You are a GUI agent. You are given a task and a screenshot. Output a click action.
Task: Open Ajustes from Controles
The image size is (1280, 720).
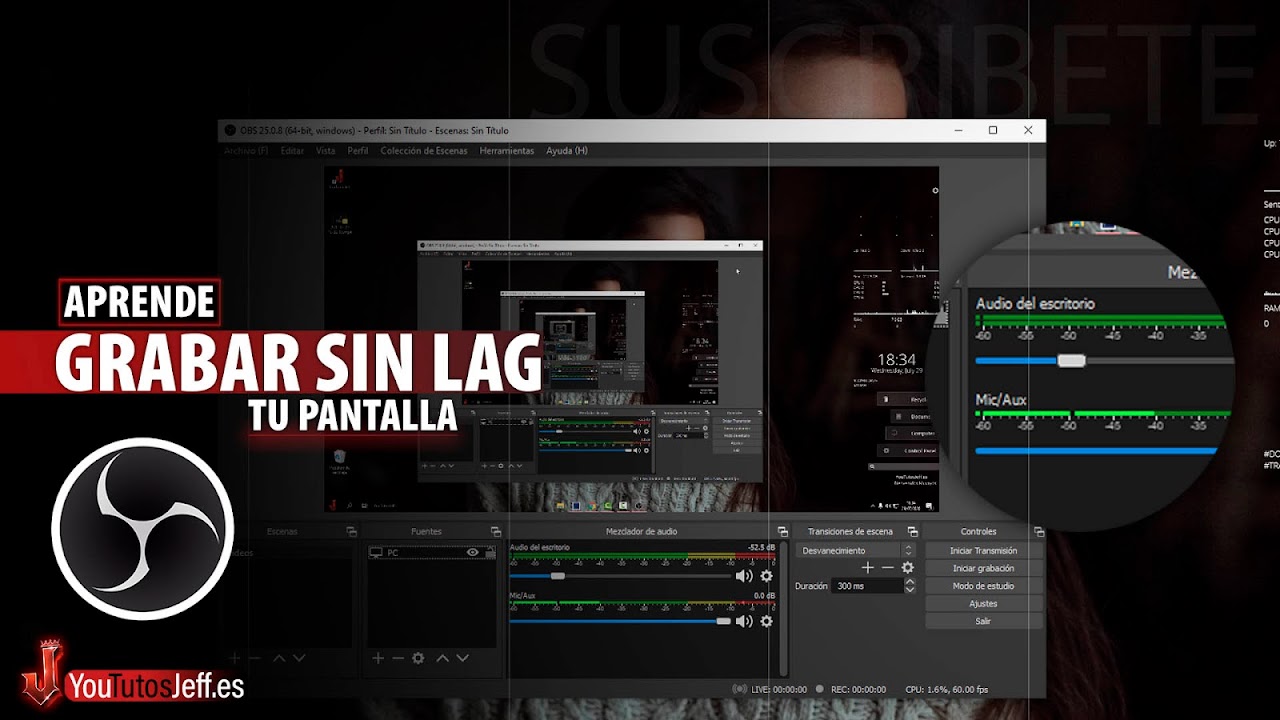click(x=984, y=603)
